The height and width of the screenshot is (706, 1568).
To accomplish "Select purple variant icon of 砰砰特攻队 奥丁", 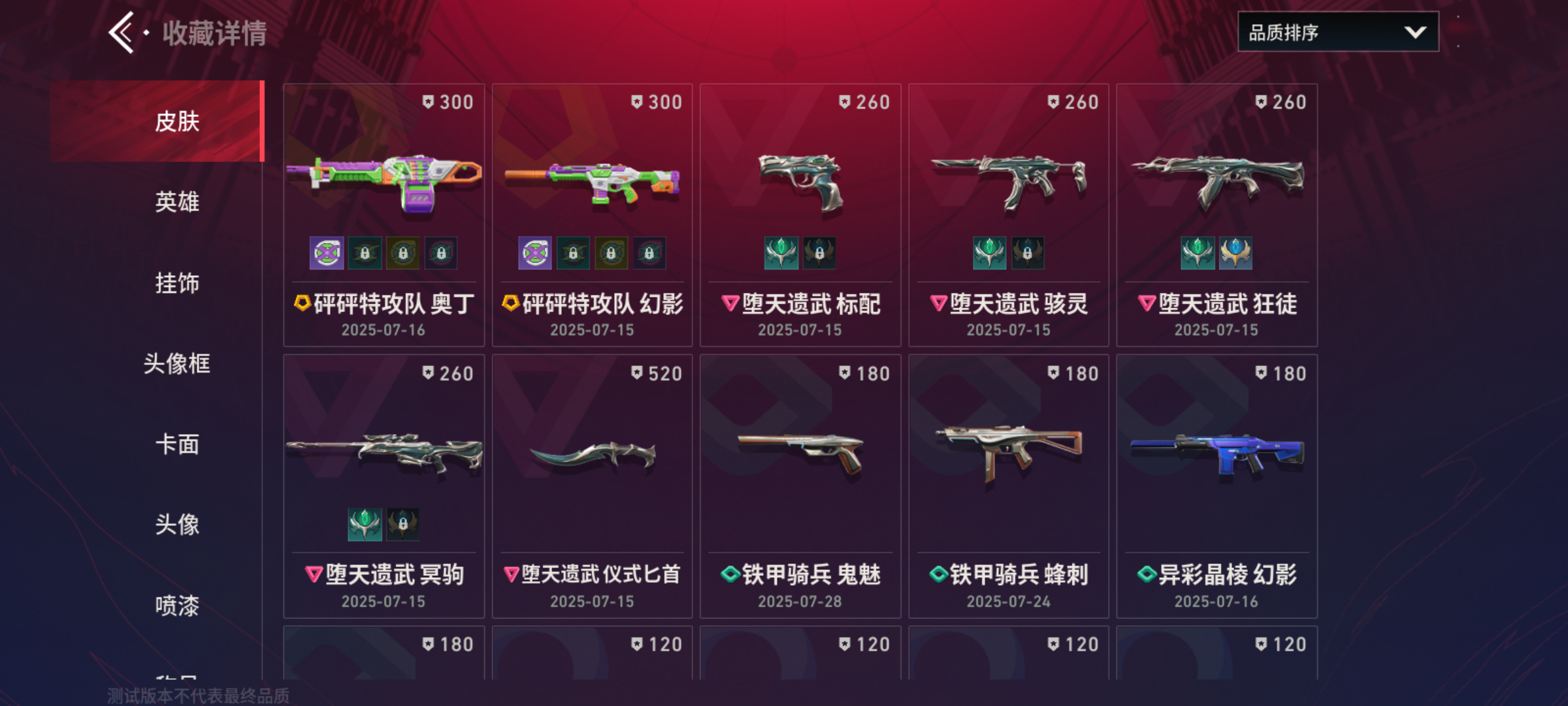I will 327,253.
